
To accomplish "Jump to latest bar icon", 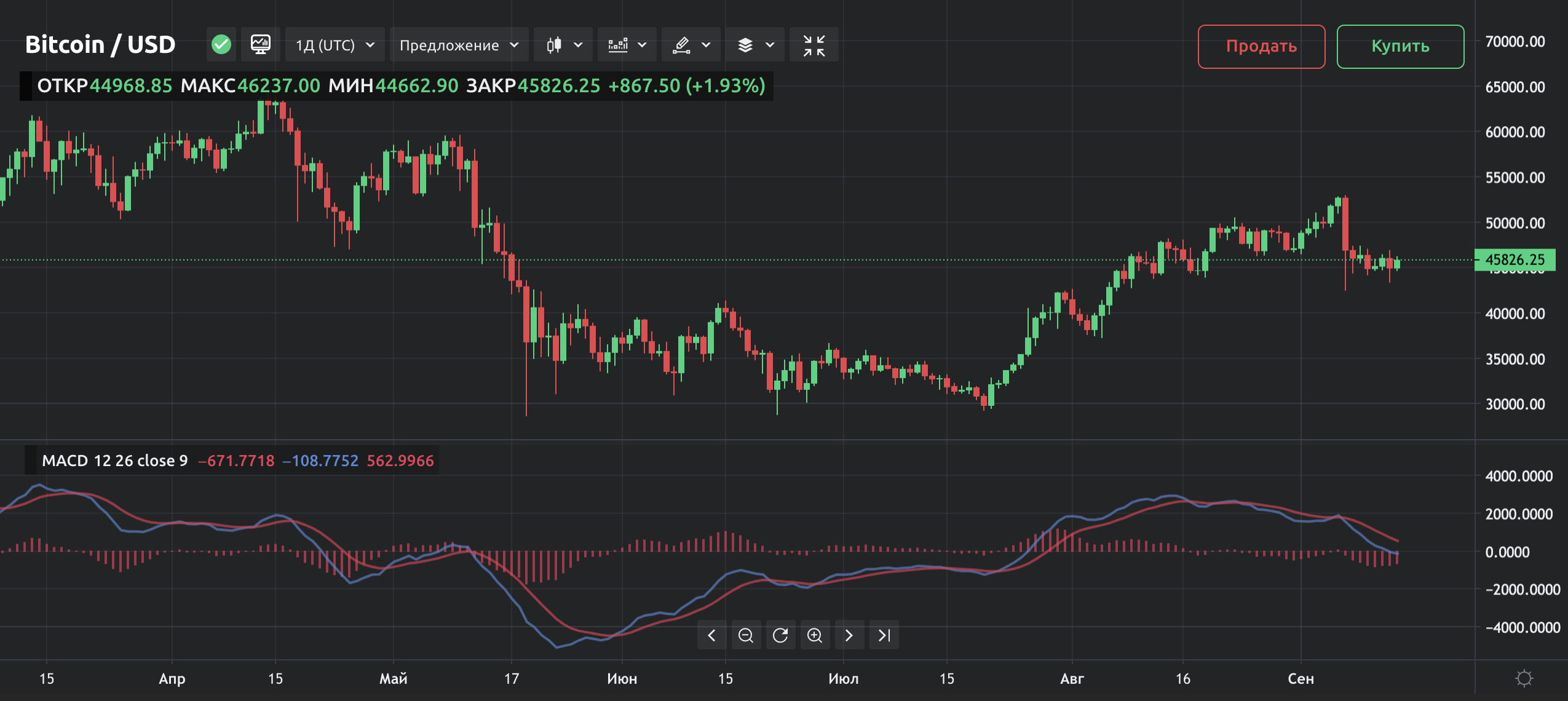I will [x=884, y=635].
